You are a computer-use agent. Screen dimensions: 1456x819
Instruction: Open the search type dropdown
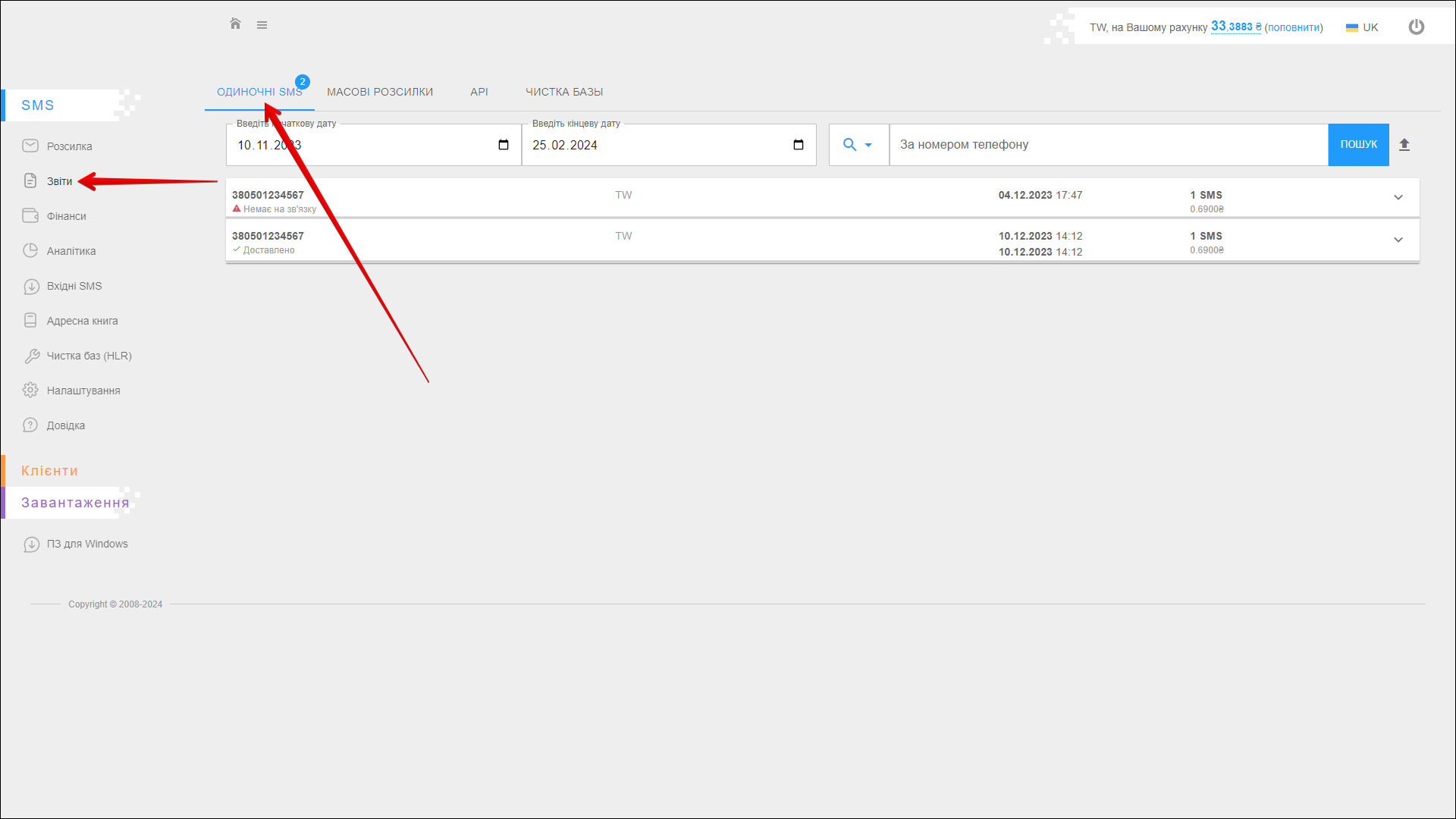point(858,145)
